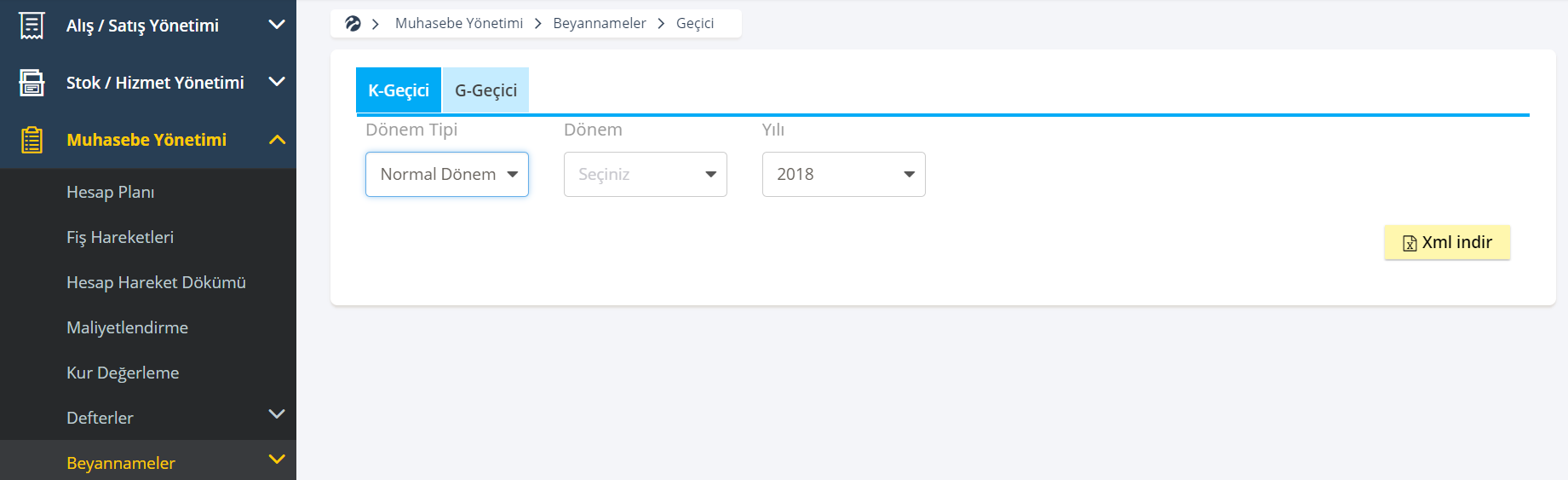The image size is (1568, 480).
Task: Click the Beyannameler breadcrumb link
Action: [x=600, y=23]
